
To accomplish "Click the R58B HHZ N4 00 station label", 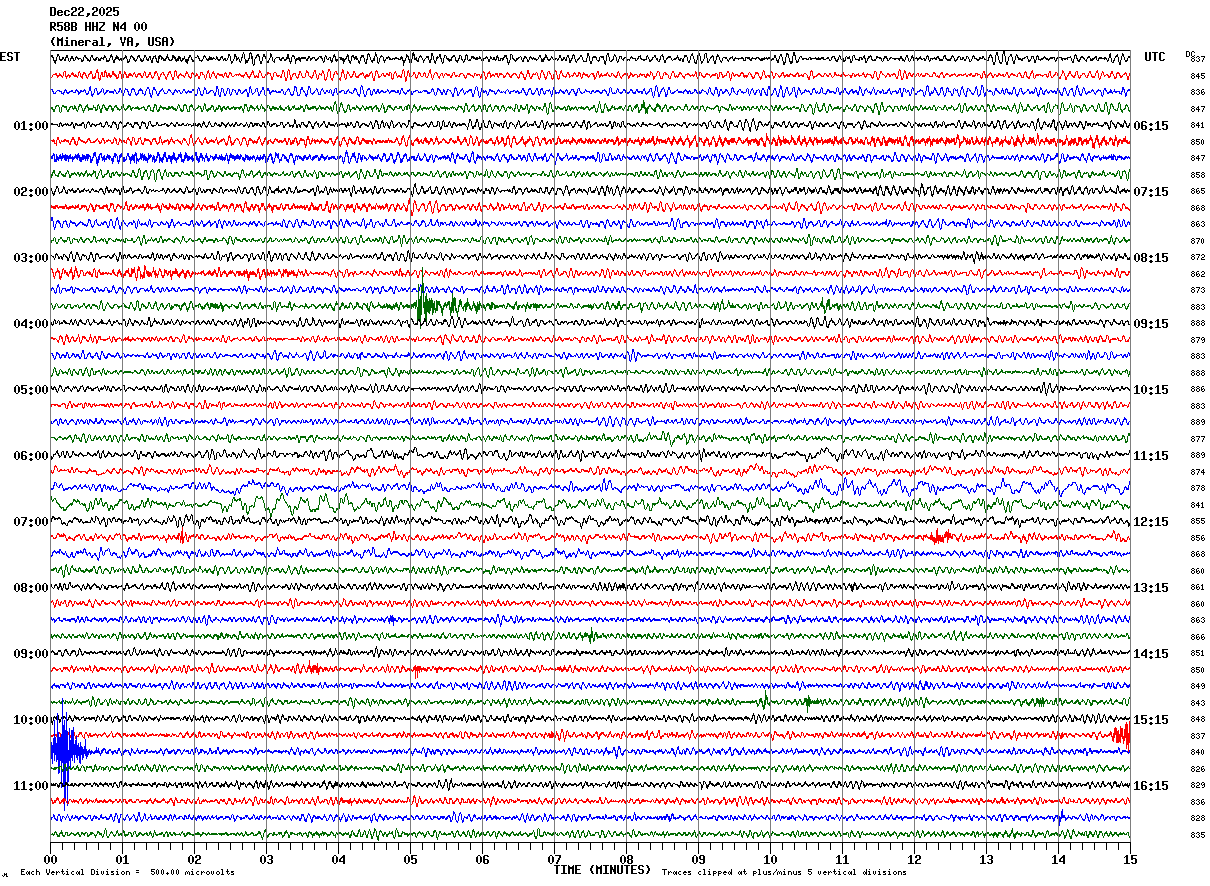I will 98,27.
